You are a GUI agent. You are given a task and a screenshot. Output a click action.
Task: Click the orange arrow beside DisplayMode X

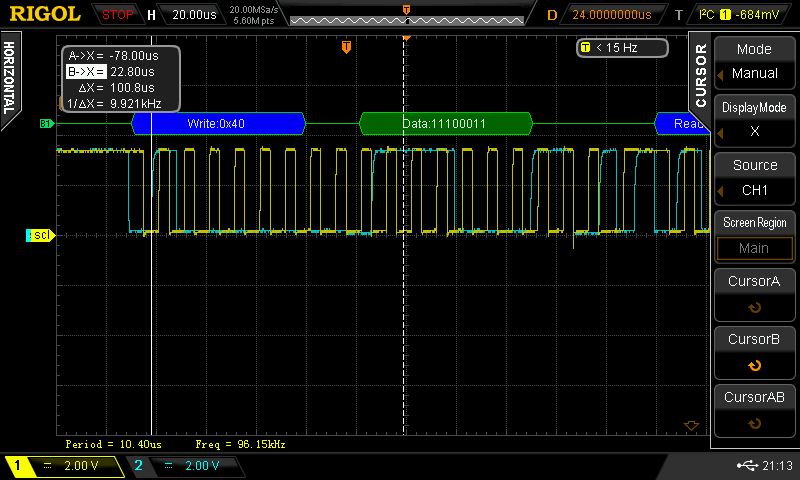pyautogui.click(x=720, y=133)
